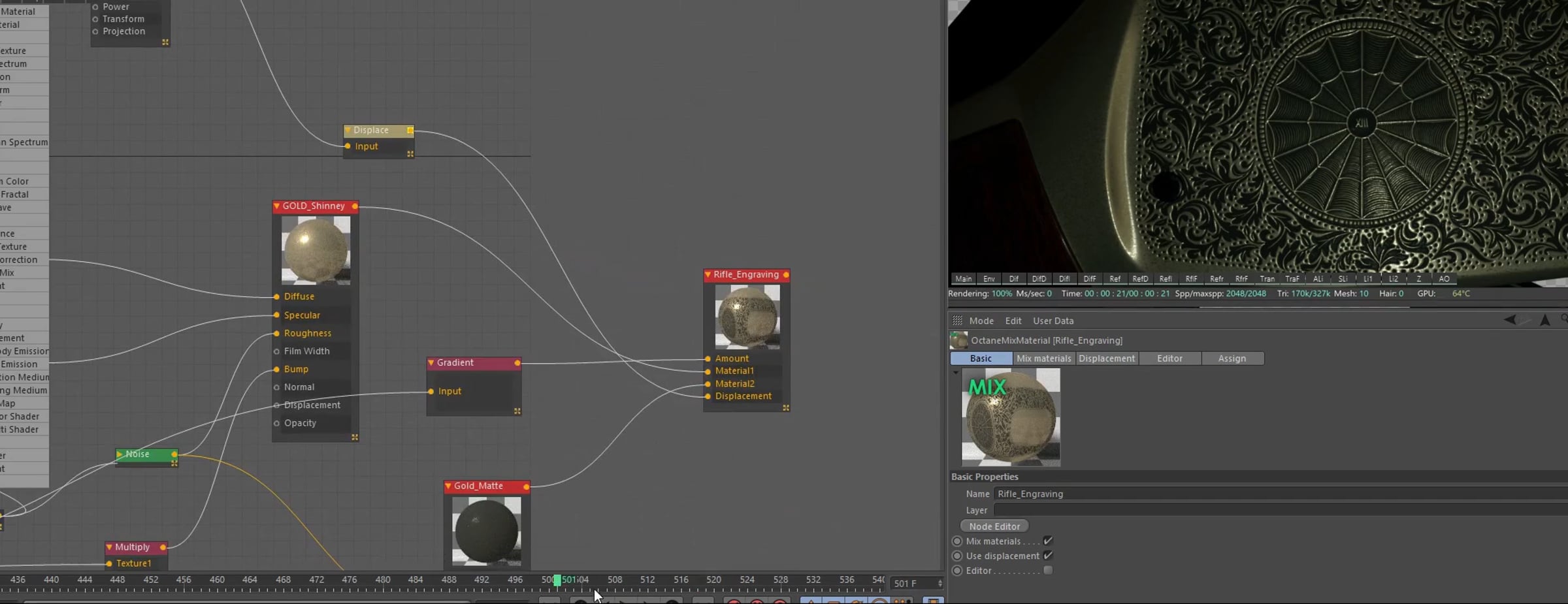This screenshot has height=604, width=1568.
Task: Click the up arrow in Attribute Manager
Action: 1544,320
